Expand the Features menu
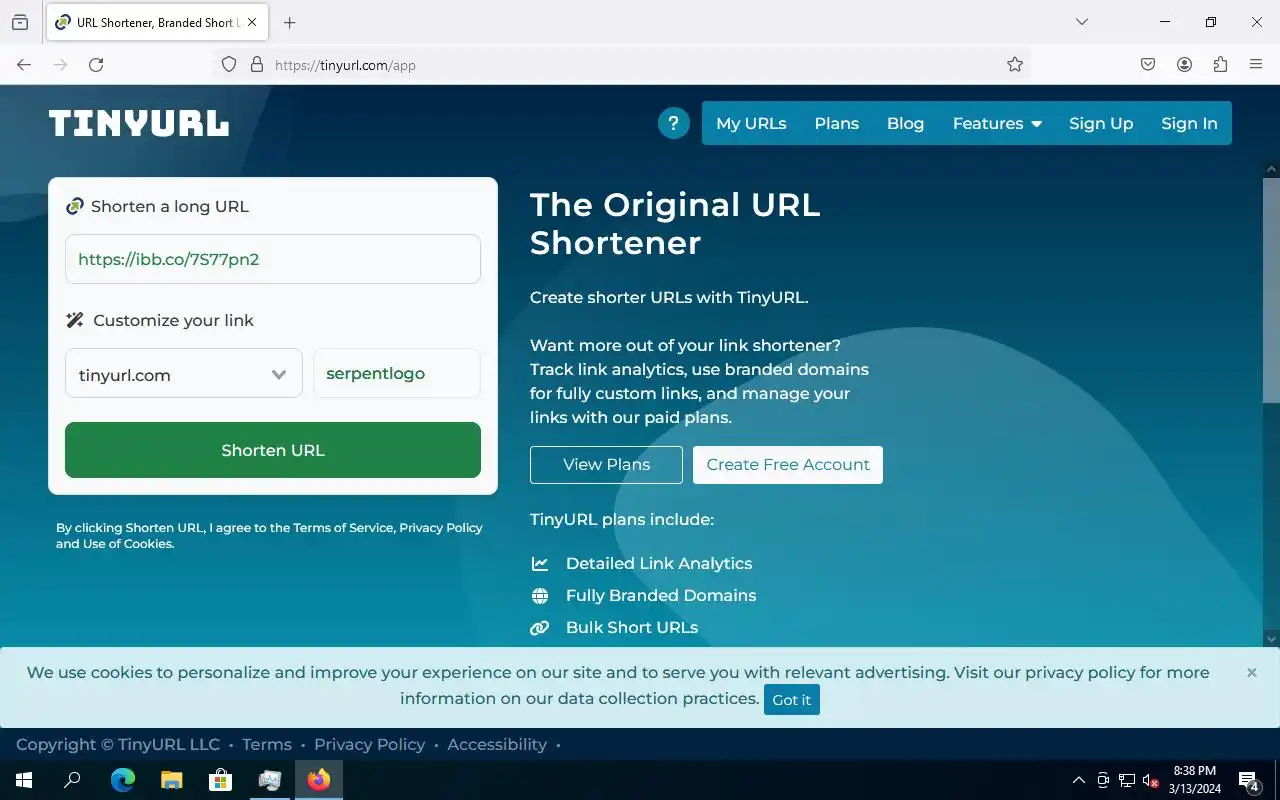The width and height of the screenshot is (1280, 800). pos(997,123)
